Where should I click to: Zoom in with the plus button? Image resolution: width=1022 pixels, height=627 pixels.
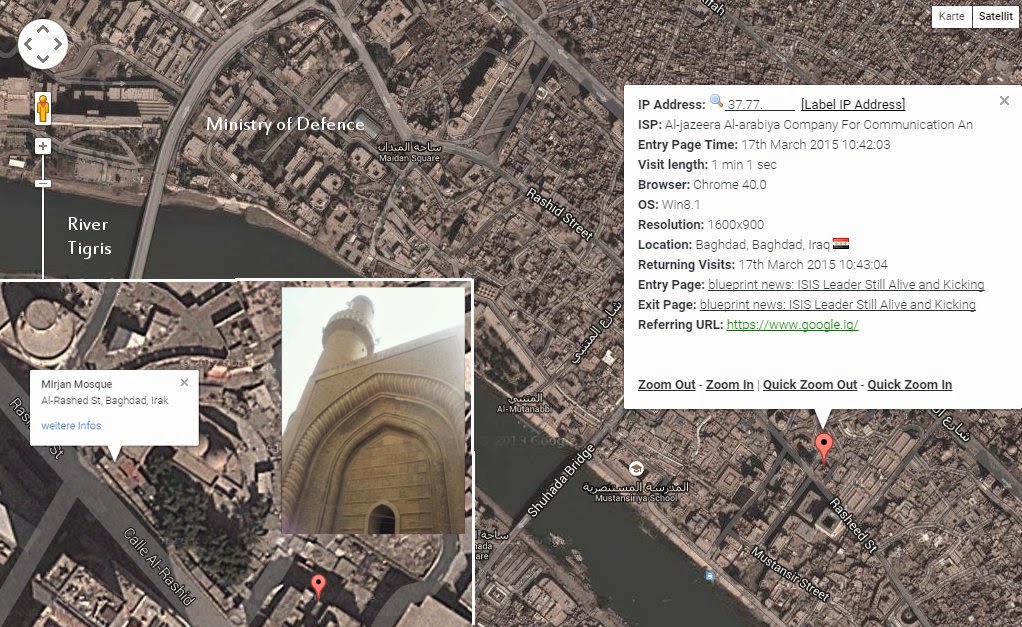43,146
